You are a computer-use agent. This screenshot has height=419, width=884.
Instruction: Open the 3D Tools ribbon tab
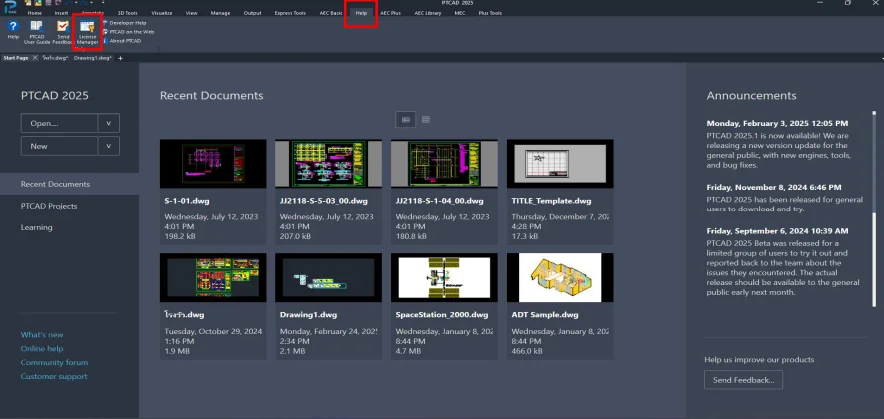tap(127, 12)
